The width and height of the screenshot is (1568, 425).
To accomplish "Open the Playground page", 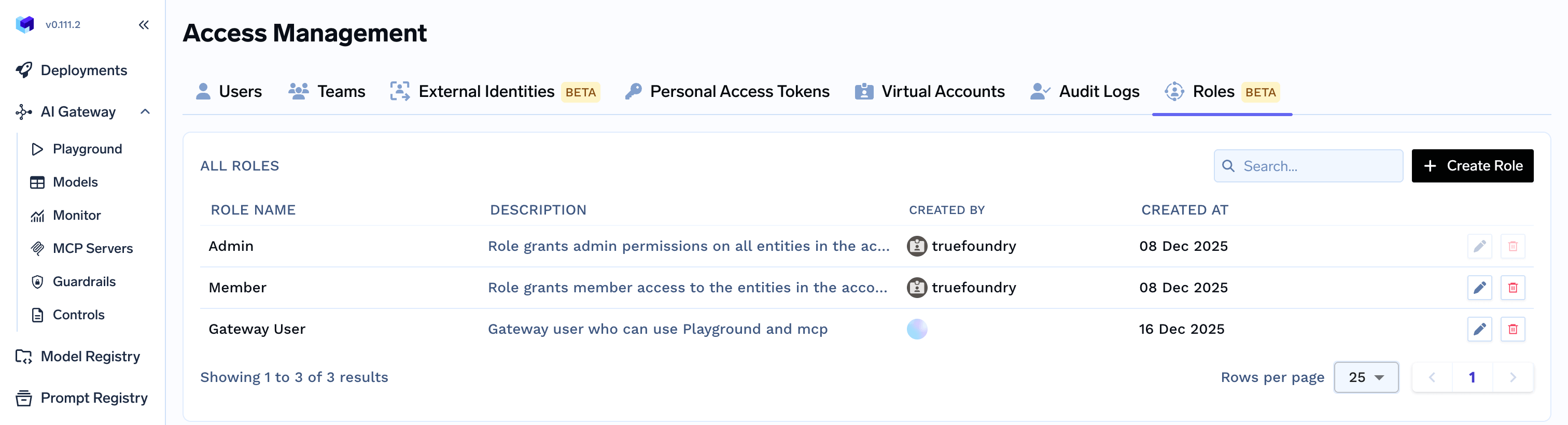I will coord(87,149).
